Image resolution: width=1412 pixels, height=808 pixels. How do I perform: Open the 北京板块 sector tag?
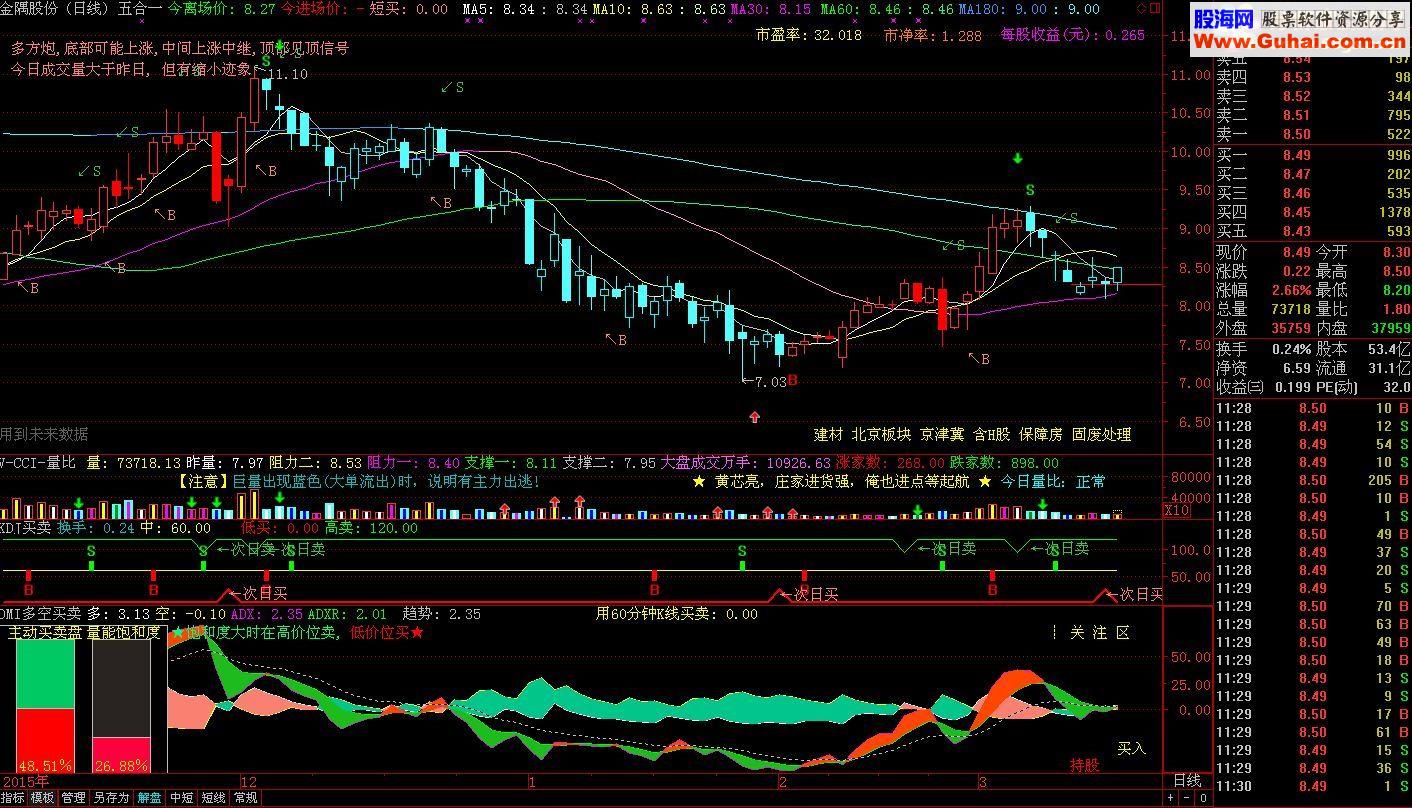(882, 435)
